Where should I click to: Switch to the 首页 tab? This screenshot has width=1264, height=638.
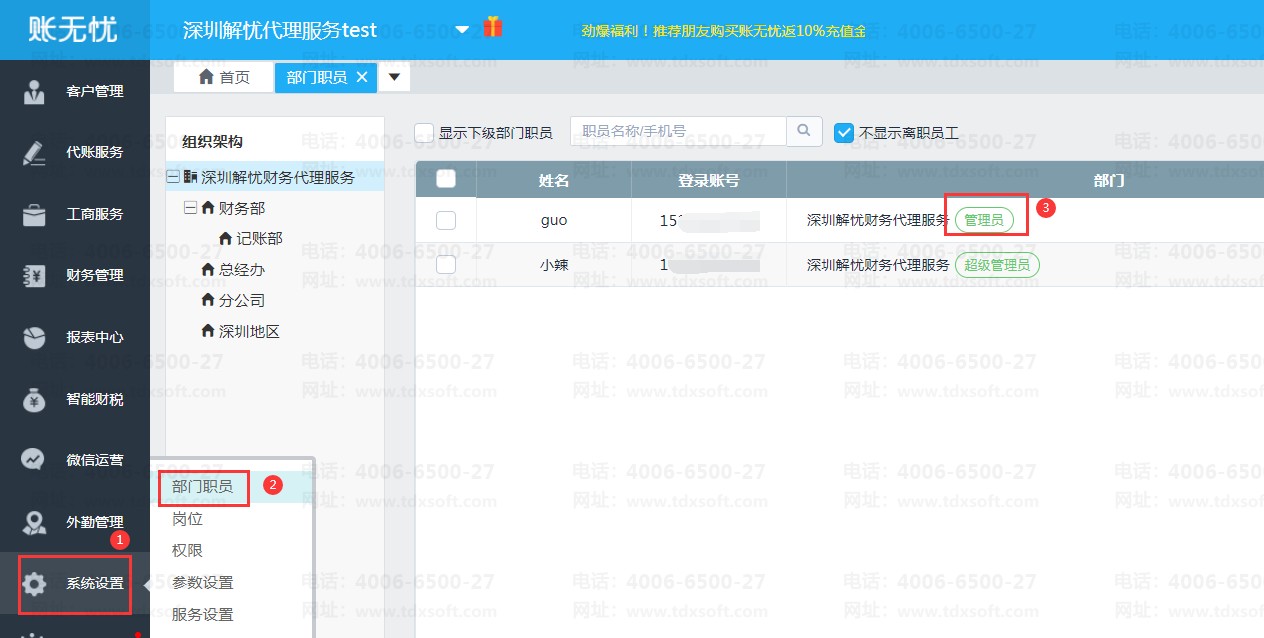click(225, 77)
